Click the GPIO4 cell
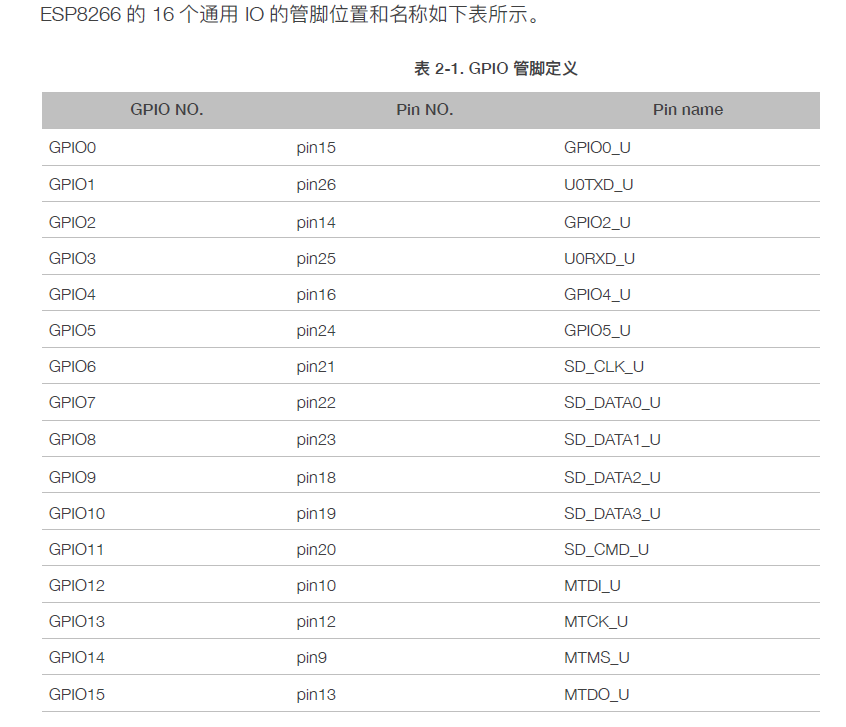The height and width of the screenshot is (727, 846). [72, 295]
